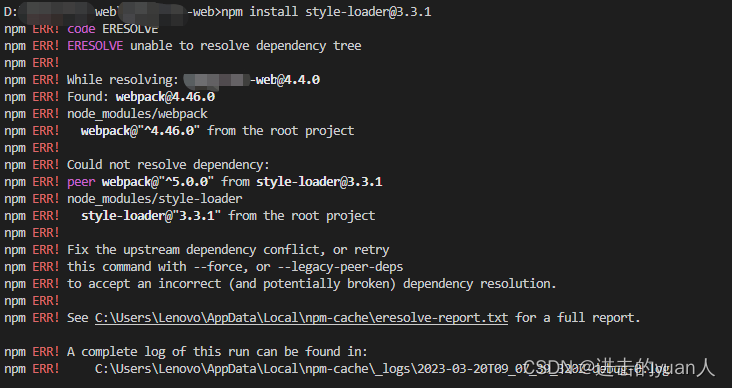Click the 'A complete log of this run' line

(x=218, y=352)
